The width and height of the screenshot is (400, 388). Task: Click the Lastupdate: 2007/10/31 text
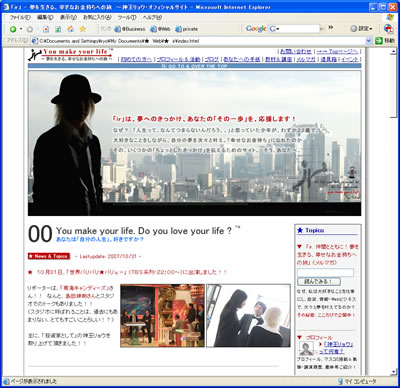tap(108, 256)
